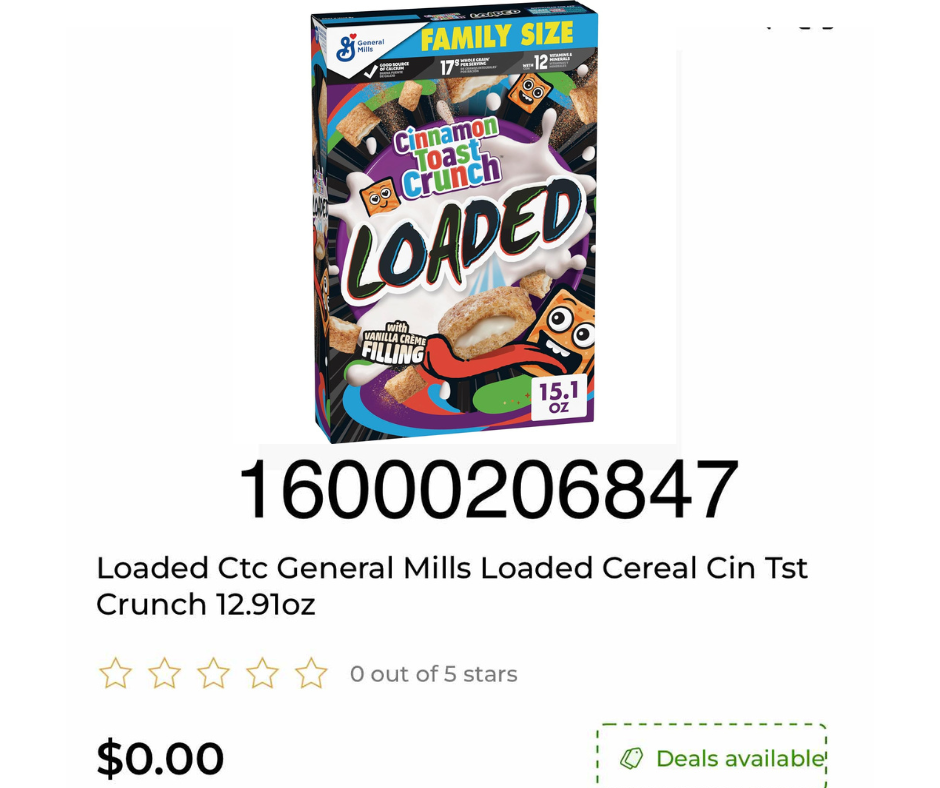This screenshot has width=940, height=788.
Task: Click the fourth rating star
Action: pos(262,673)
